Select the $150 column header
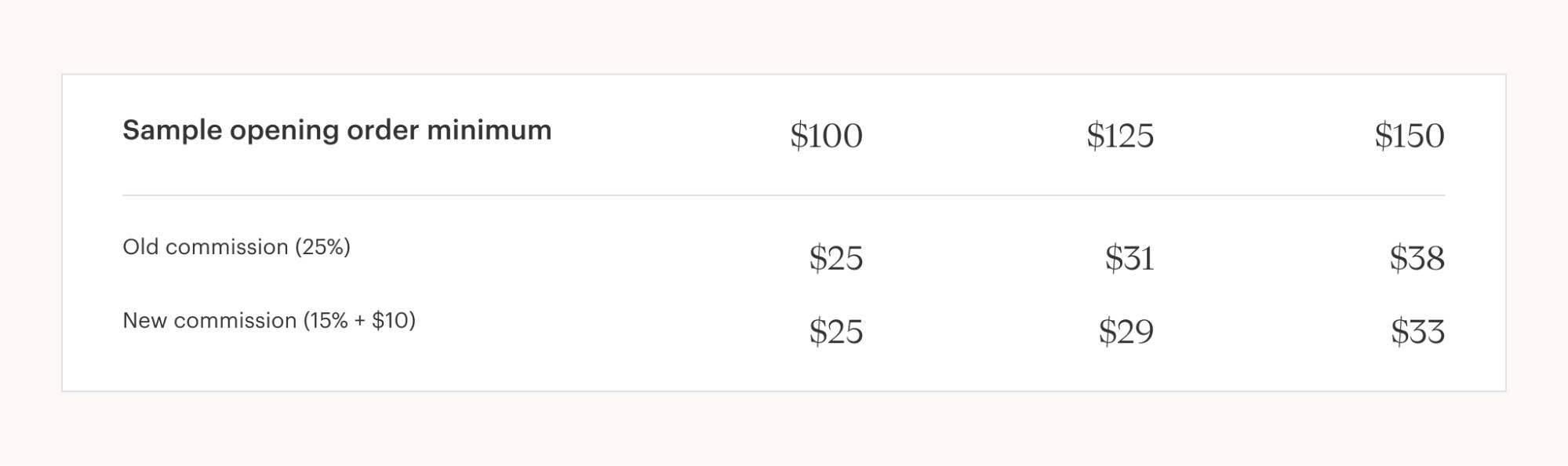 point(1409,136)
